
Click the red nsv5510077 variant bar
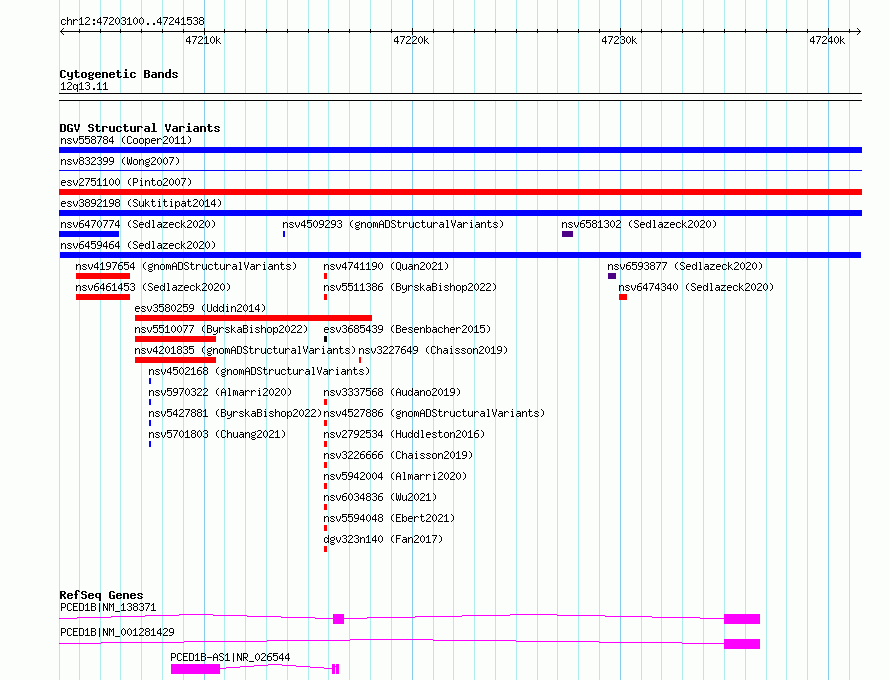[x=175, y=339]
